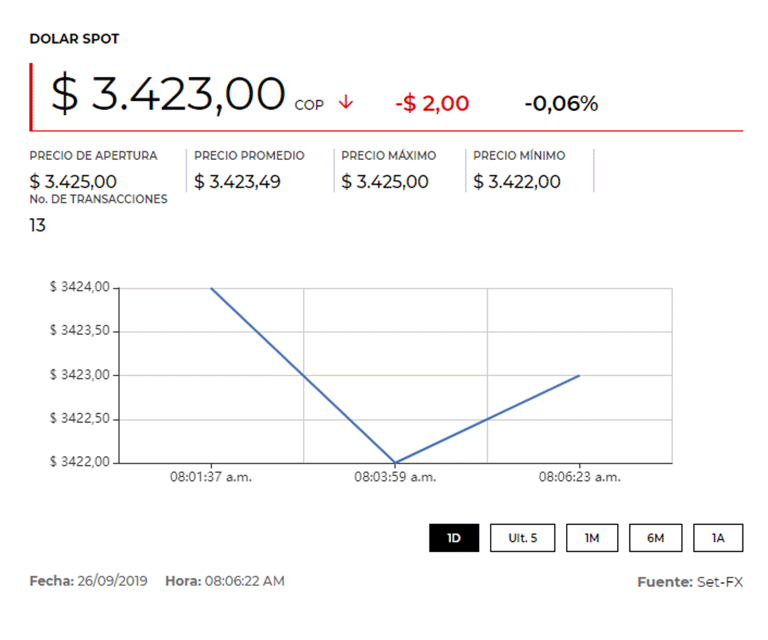Click the 08:01:37 a.m. axis label

pyautogui.click(x=211, y=478)
